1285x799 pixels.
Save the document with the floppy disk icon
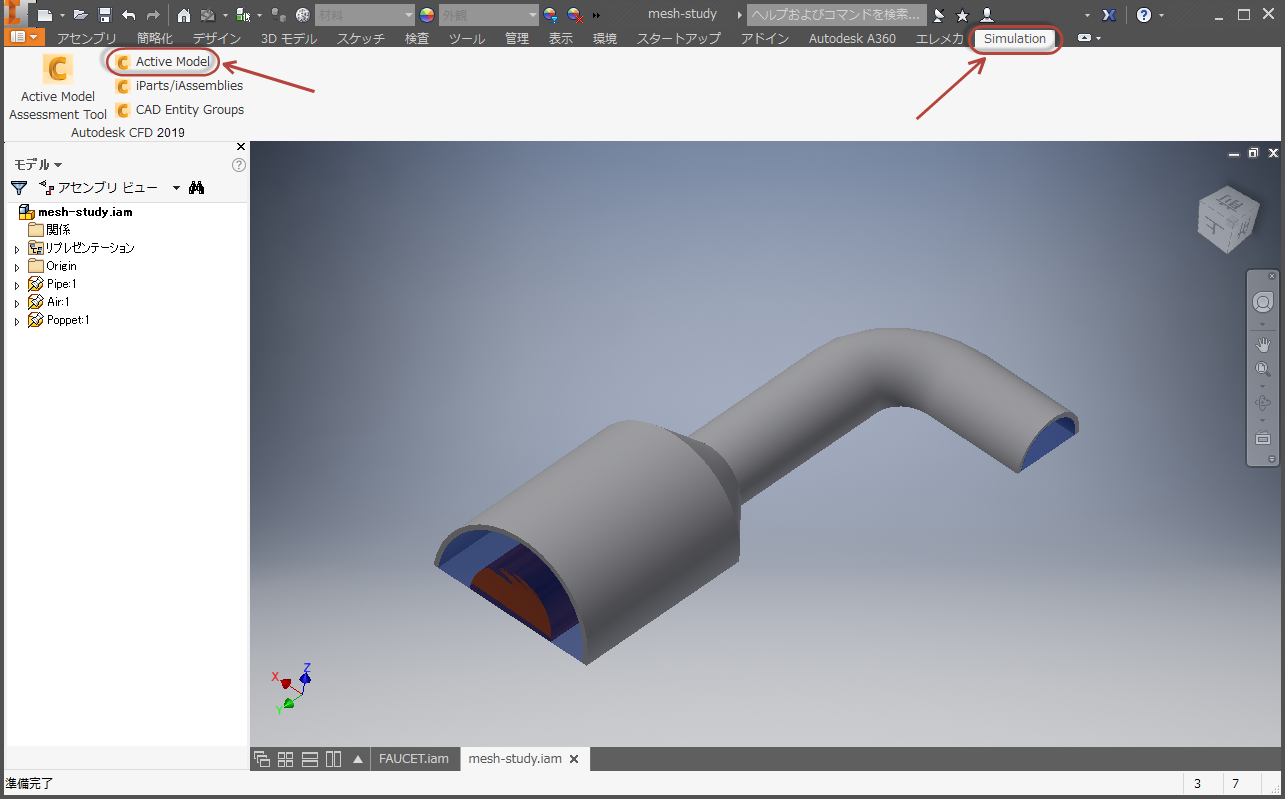coord(105,15)
